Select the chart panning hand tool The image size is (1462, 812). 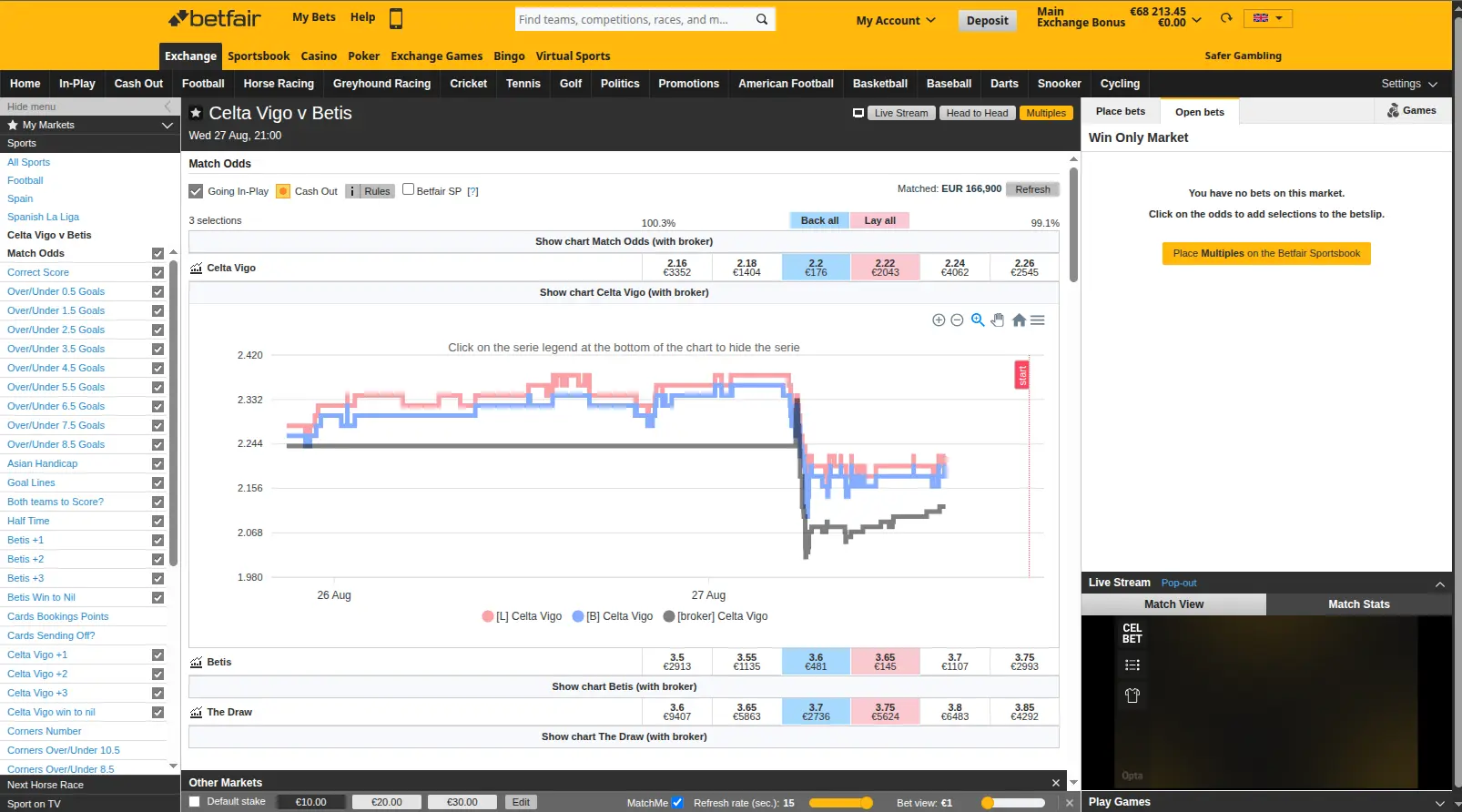[998, 320]
